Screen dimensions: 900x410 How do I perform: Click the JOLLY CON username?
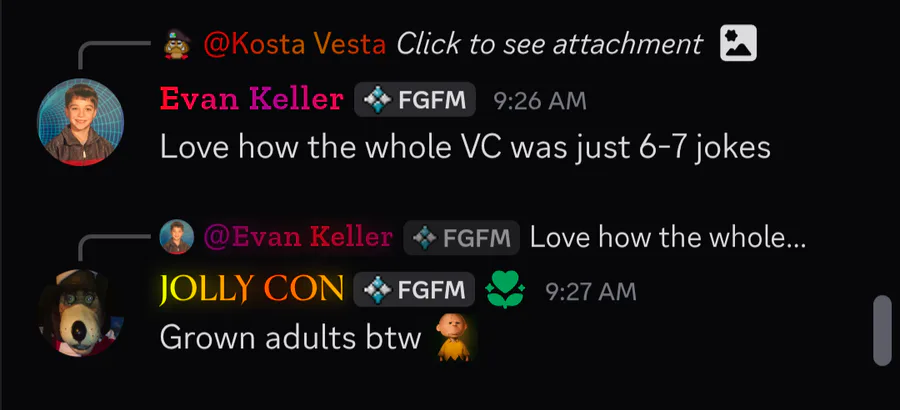(x=251, y=289)
